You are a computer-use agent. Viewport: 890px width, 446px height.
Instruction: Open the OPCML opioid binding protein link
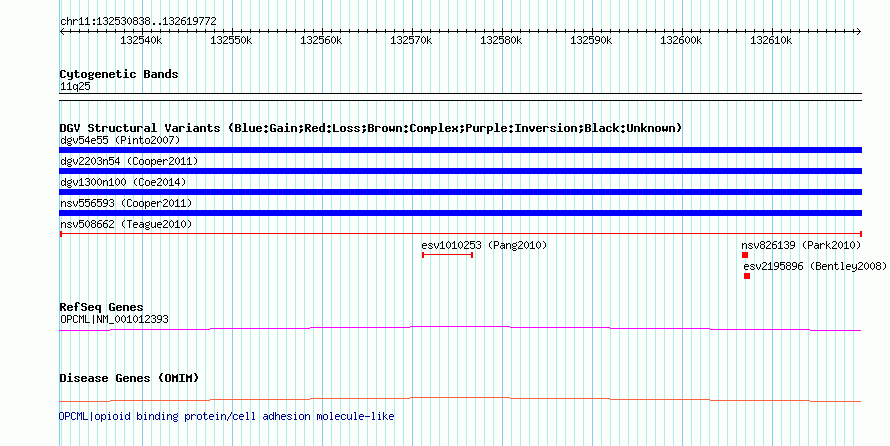tap(226, 416)
